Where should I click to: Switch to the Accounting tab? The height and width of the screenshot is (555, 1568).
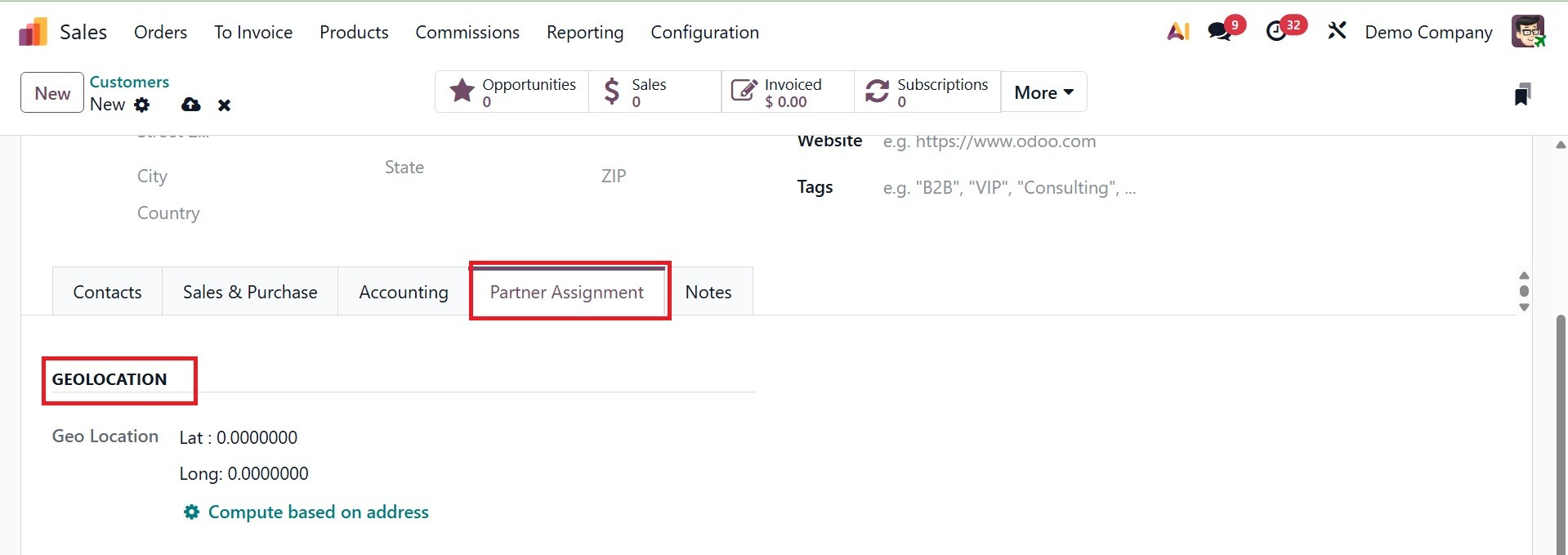[x=404, y=293]
